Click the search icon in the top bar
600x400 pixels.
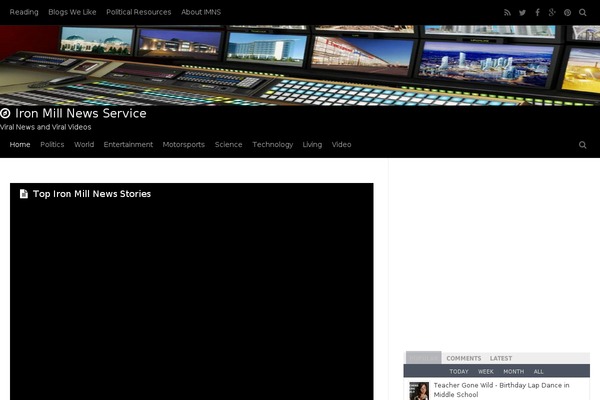coord(582,13)
